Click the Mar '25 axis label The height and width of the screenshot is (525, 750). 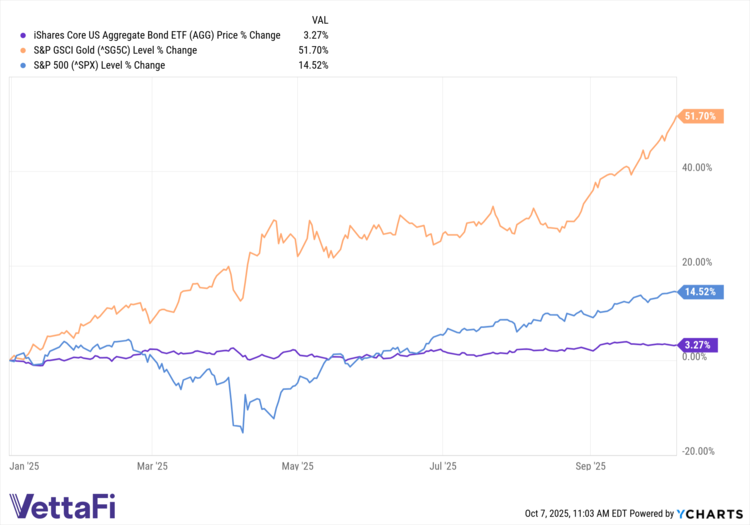[152, 466]
